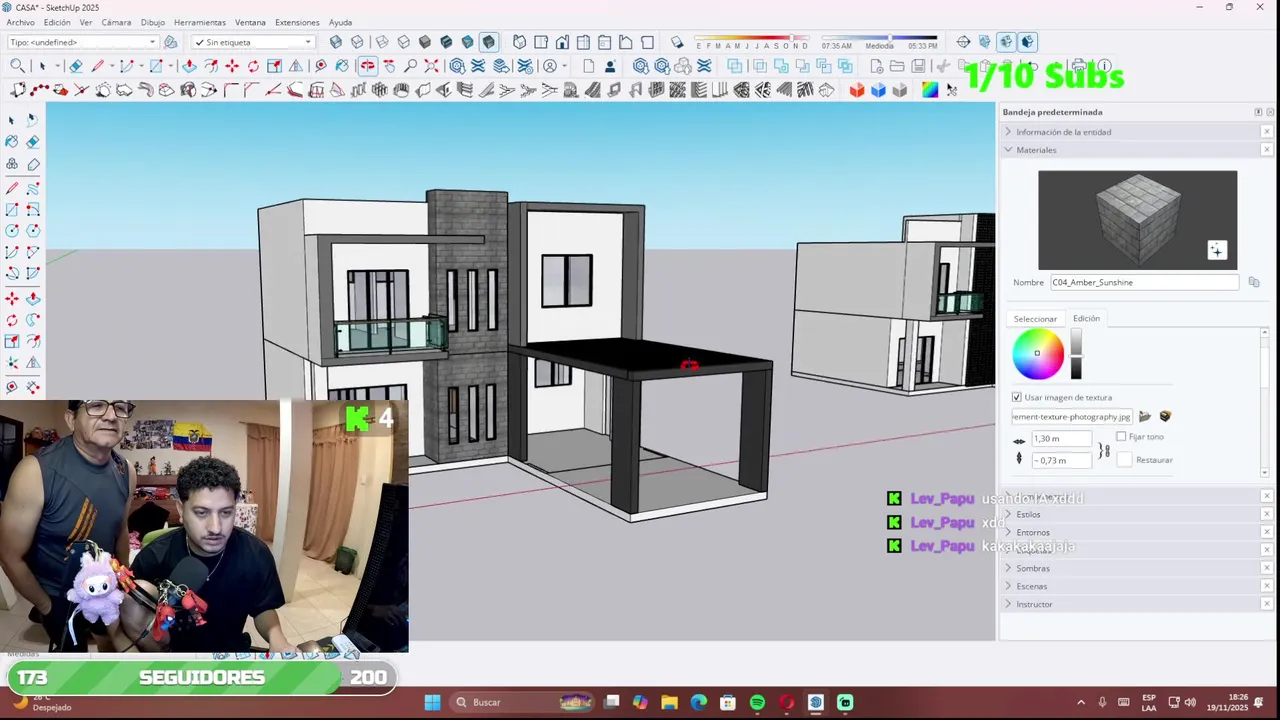Pick a hue on the color wheel
The width and height of the screenshot is (1280, 720).
[1037, 354]
